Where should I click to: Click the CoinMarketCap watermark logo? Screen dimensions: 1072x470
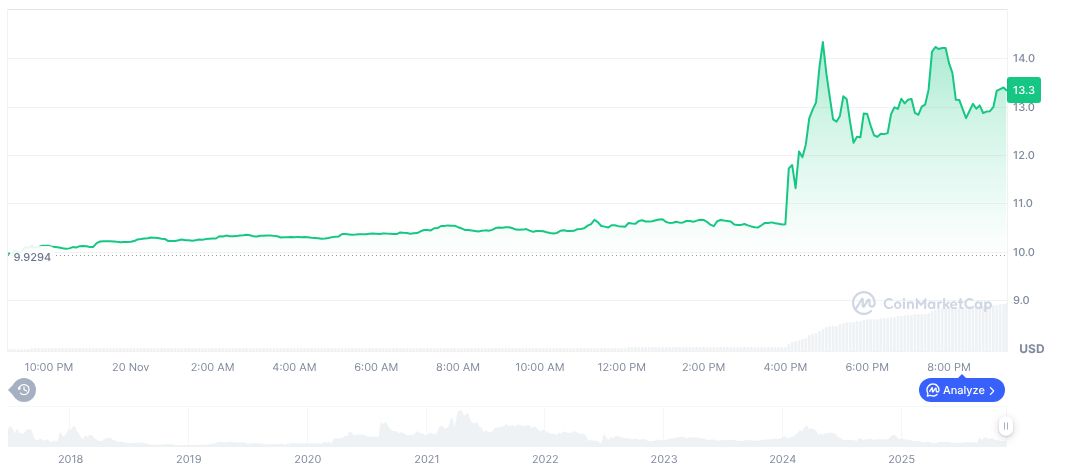pyautogui.click(x=865, y=303)
